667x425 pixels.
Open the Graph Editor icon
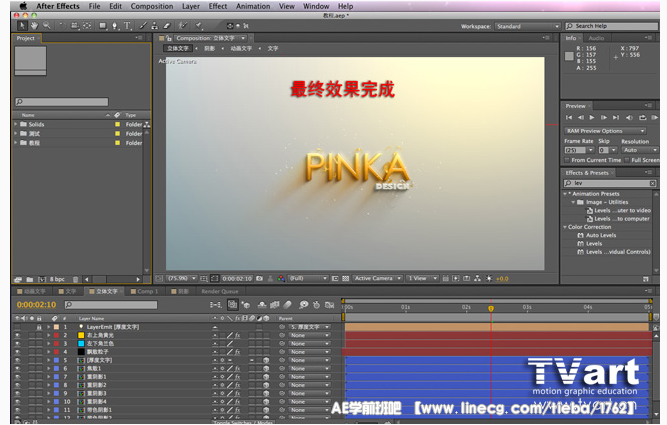(329, 305)
